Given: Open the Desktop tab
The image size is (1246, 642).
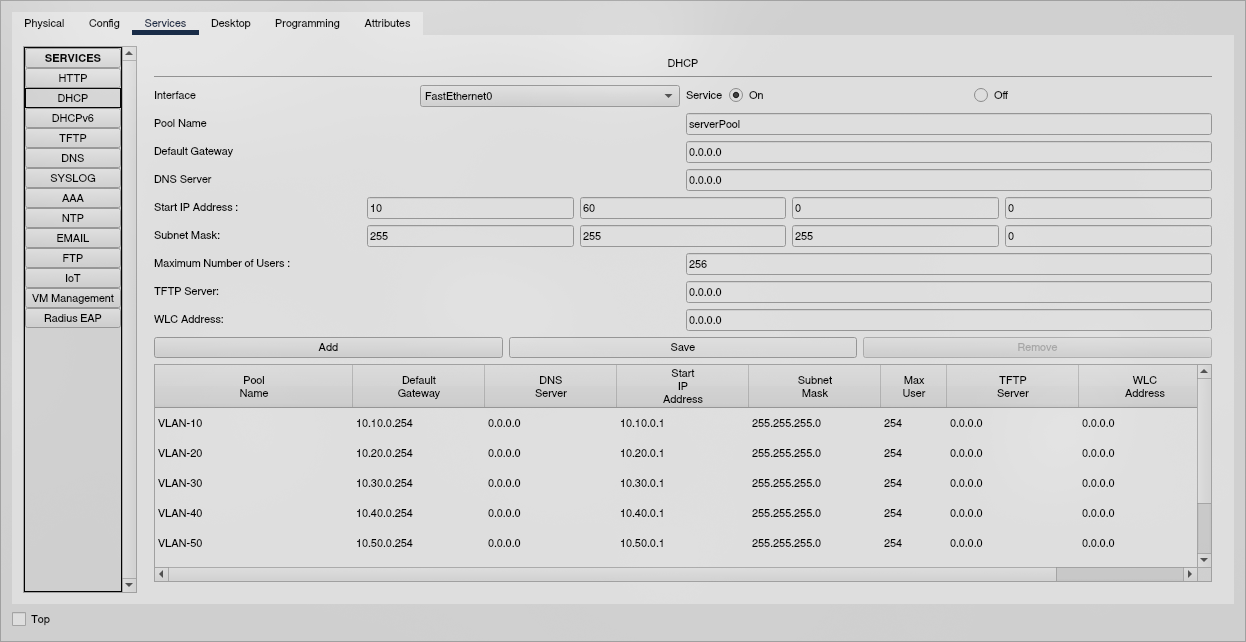Looking at the screenshot, I should point(230,23).
